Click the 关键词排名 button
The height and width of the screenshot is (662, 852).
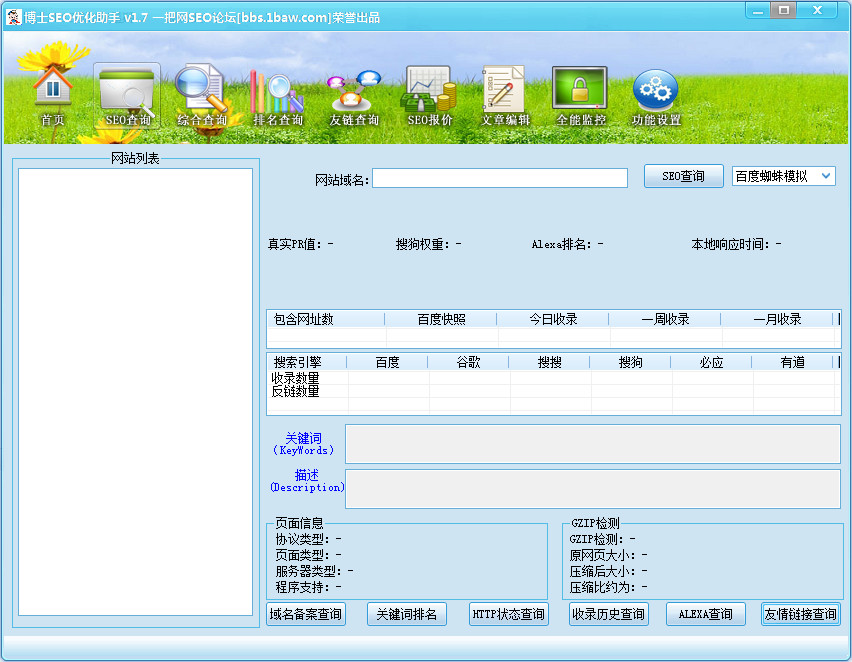tap(406, 614)
